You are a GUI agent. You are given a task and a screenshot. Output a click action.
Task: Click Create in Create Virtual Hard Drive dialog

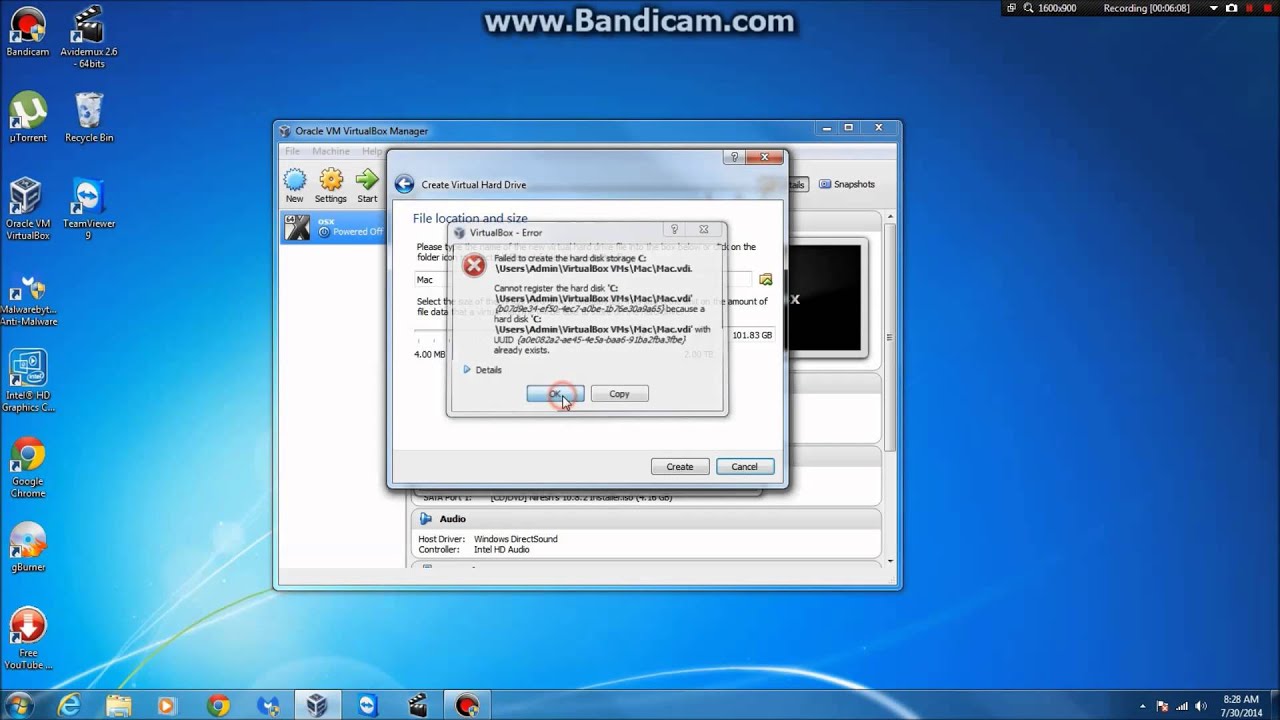tap(680, 467)
